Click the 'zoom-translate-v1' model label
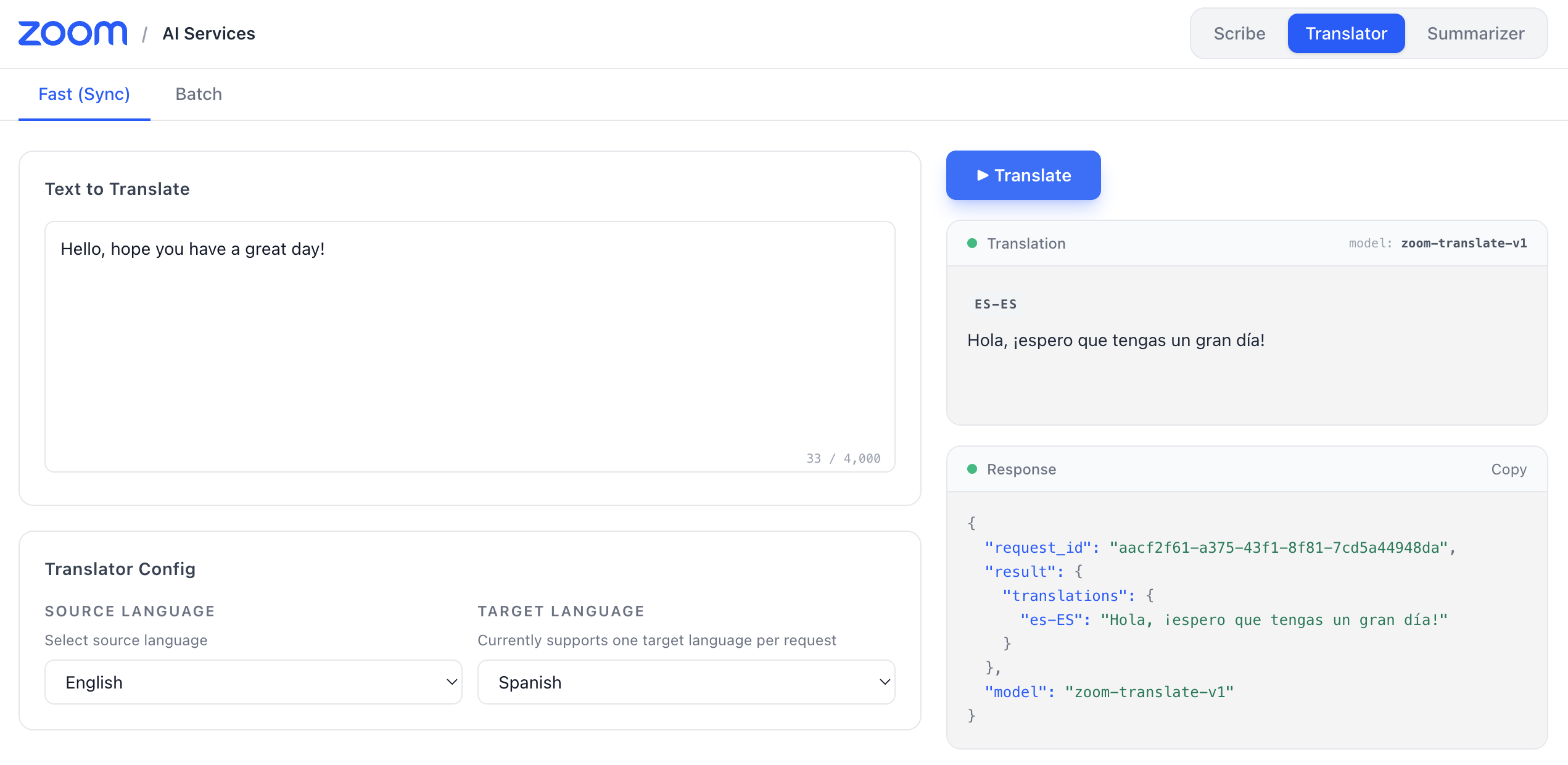The image size is (1568, 765). tap(1464, 243)
